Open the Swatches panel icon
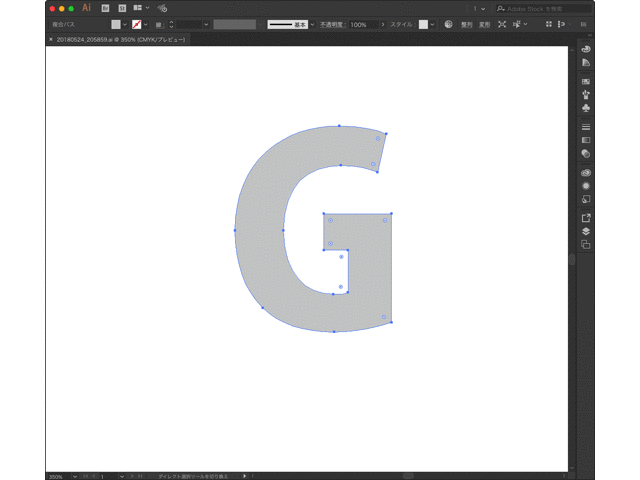This screenshot has height=480, width=640. (x=586, y=82)
